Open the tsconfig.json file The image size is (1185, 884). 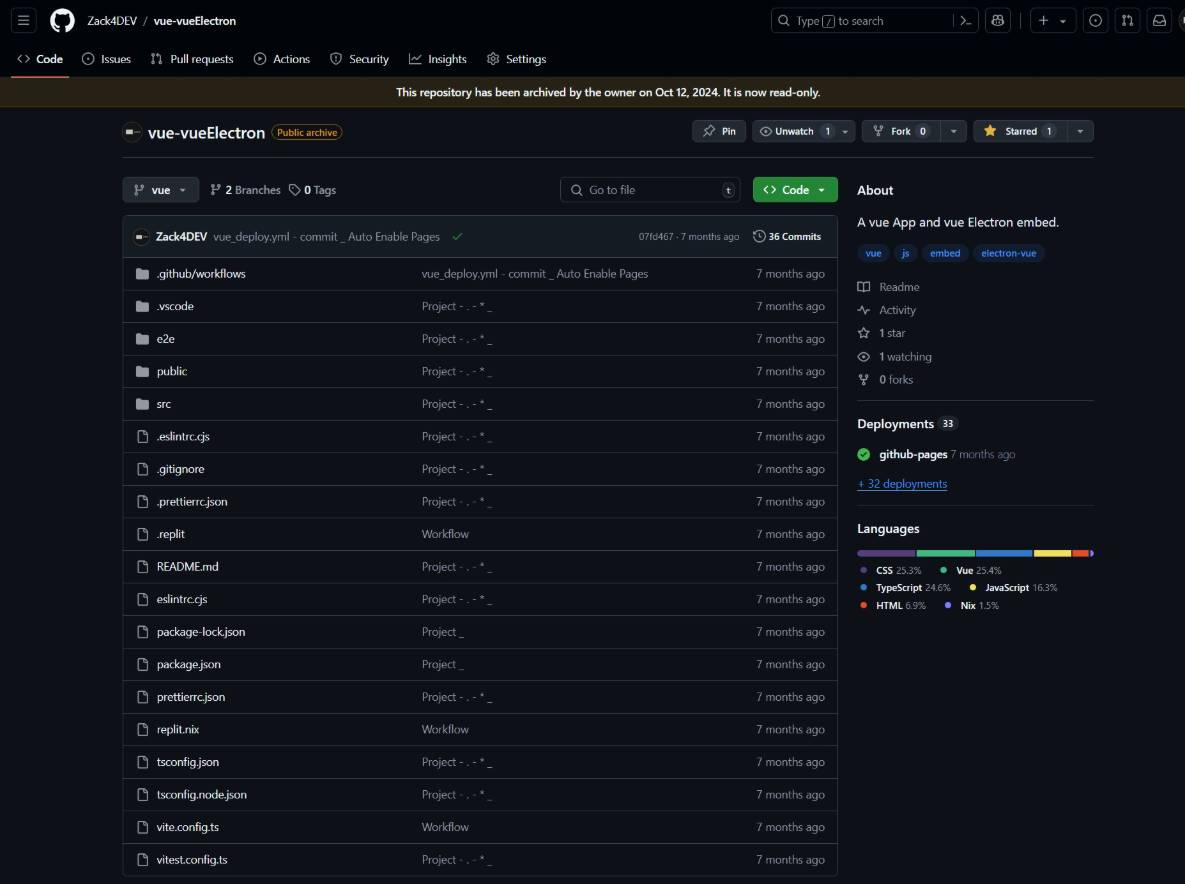pyautogui.click(x=187, y=762)
